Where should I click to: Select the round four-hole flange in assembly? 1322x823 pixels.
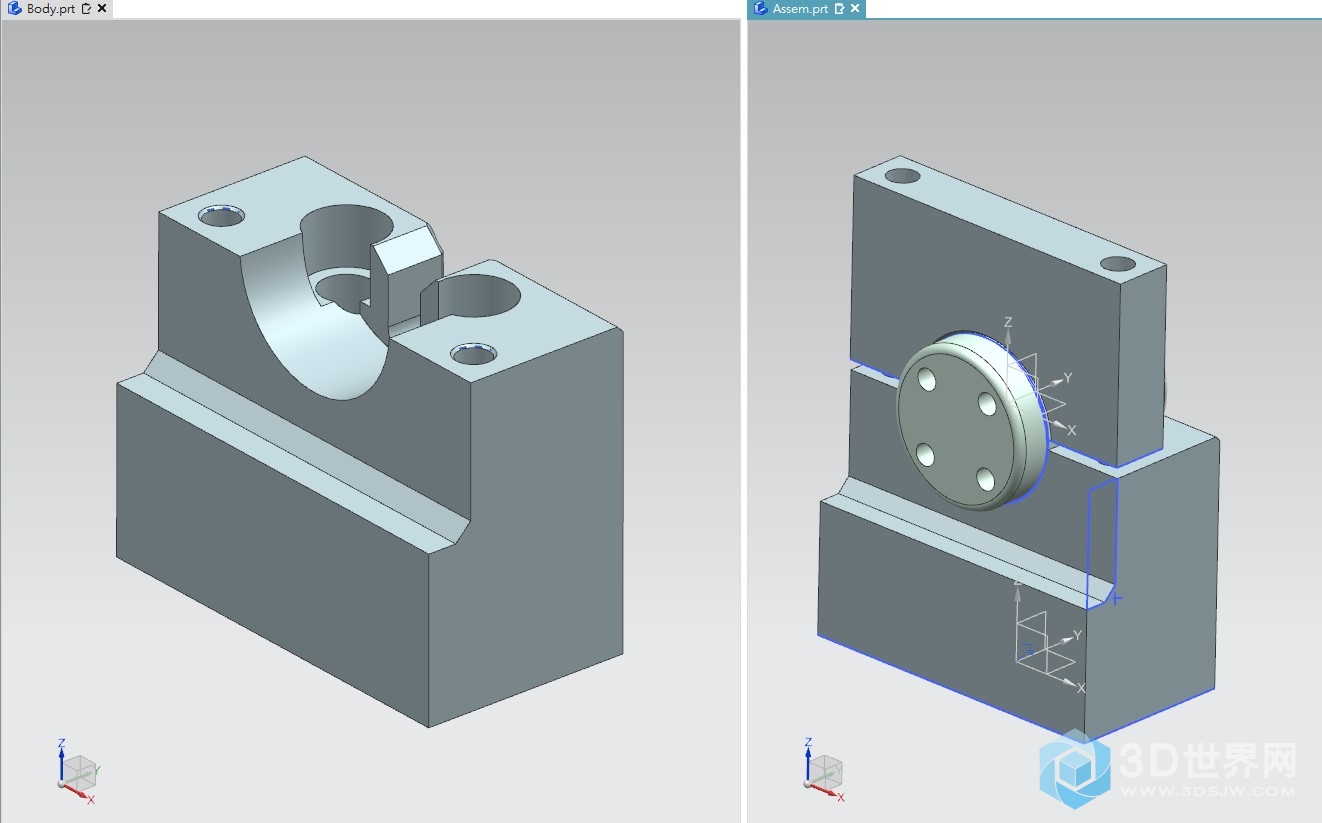(970, 422)
